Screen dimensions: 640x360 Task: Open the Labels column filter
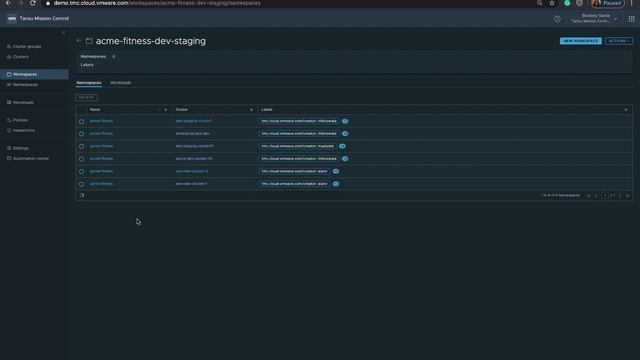[x=626, y=110]
